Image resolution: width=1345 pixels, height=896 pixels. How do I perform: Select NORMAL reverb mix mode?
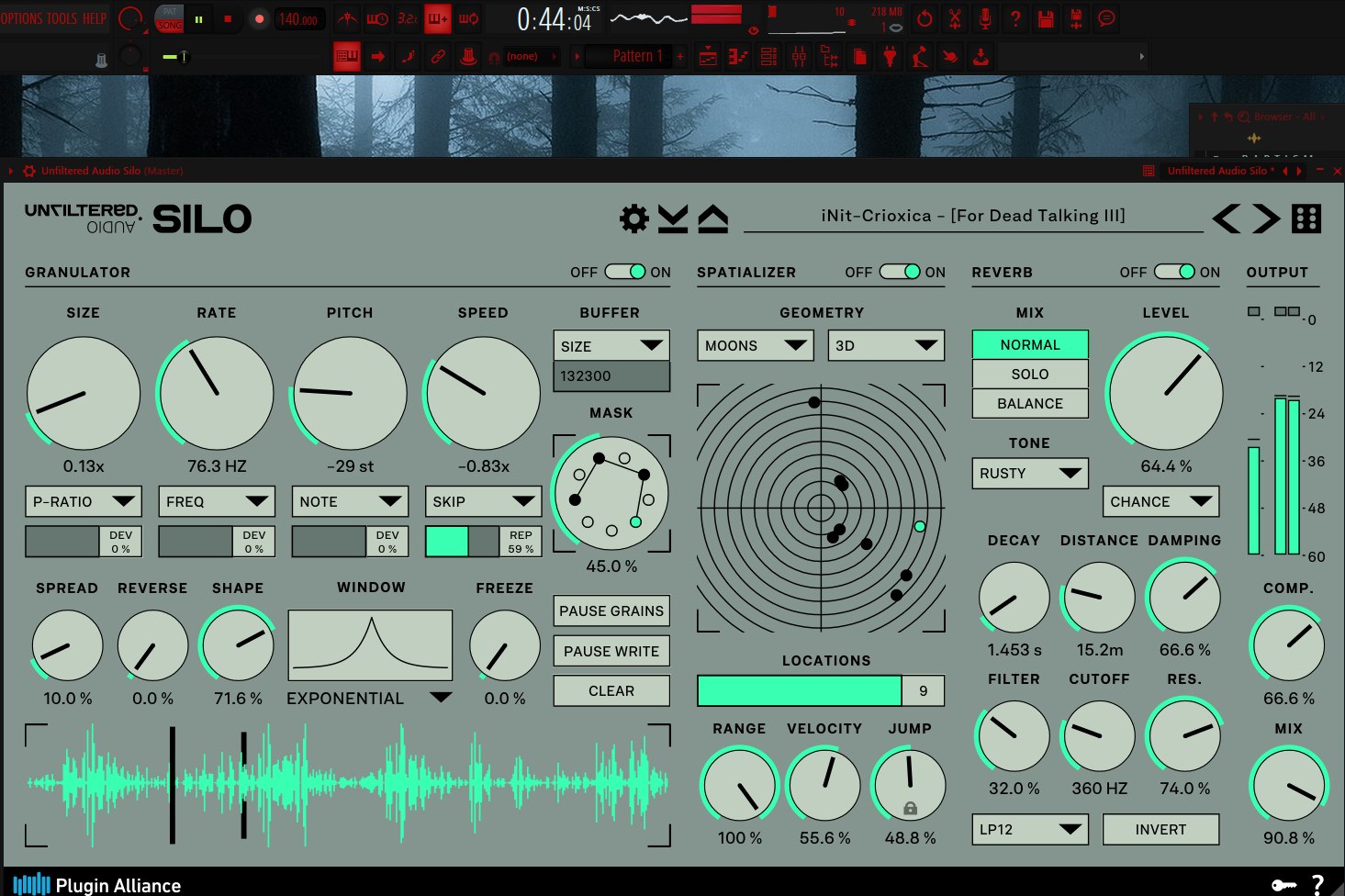1030,344
